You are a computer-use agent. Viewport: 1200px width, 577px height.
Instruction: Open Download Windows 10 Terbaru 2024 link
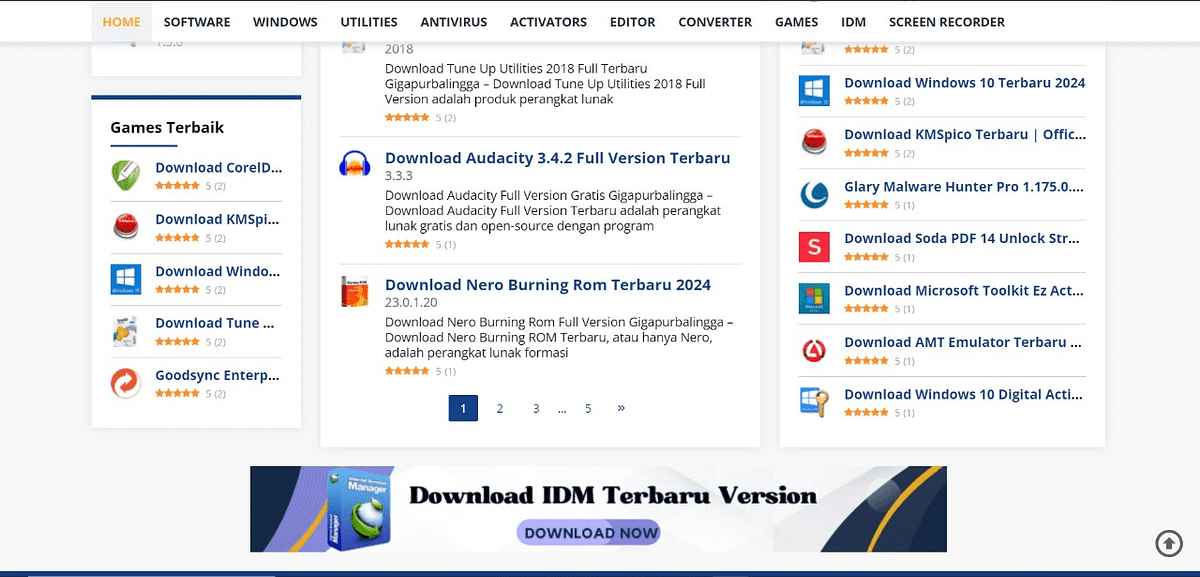965,83
